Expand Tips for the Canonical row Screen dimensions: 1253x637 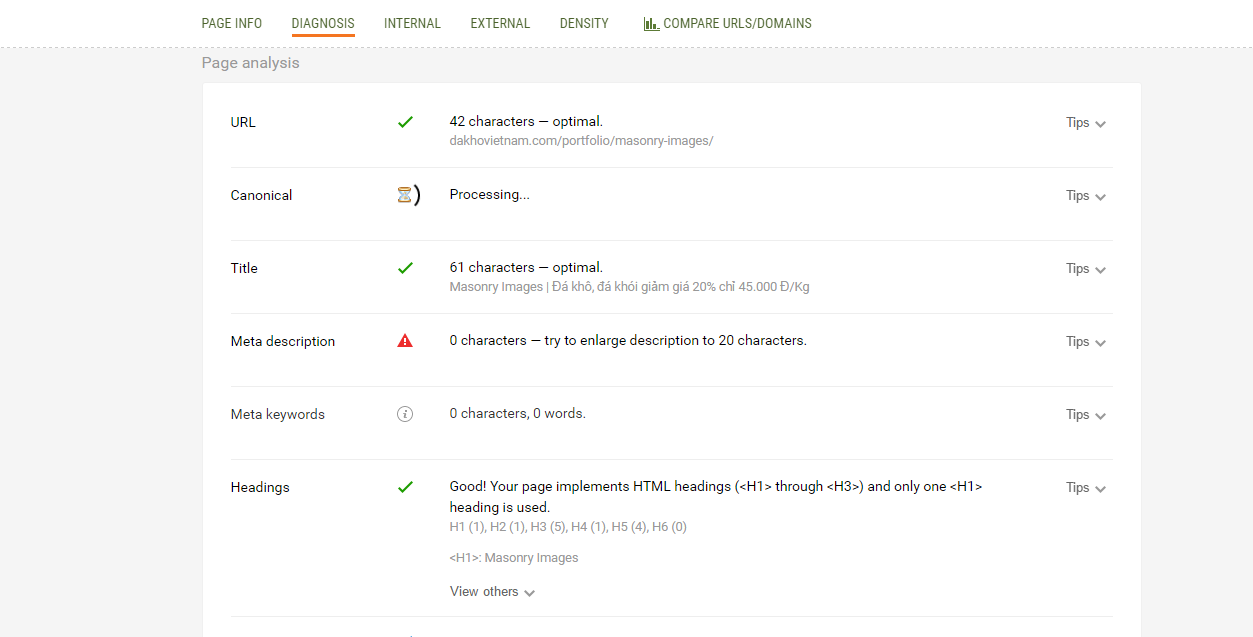[x=1085, y=196]
